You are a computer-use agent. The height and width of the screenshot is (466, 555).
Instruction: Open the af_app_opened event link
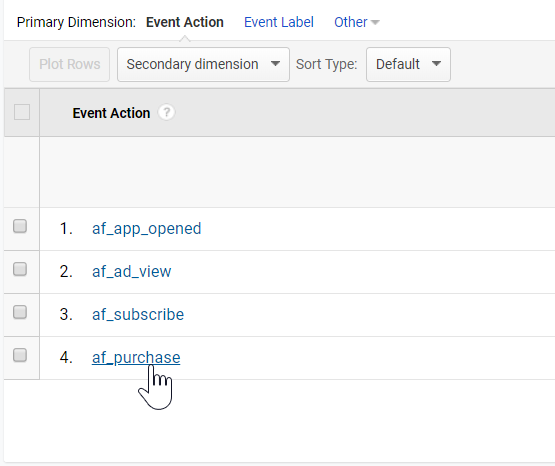point(147,229)
